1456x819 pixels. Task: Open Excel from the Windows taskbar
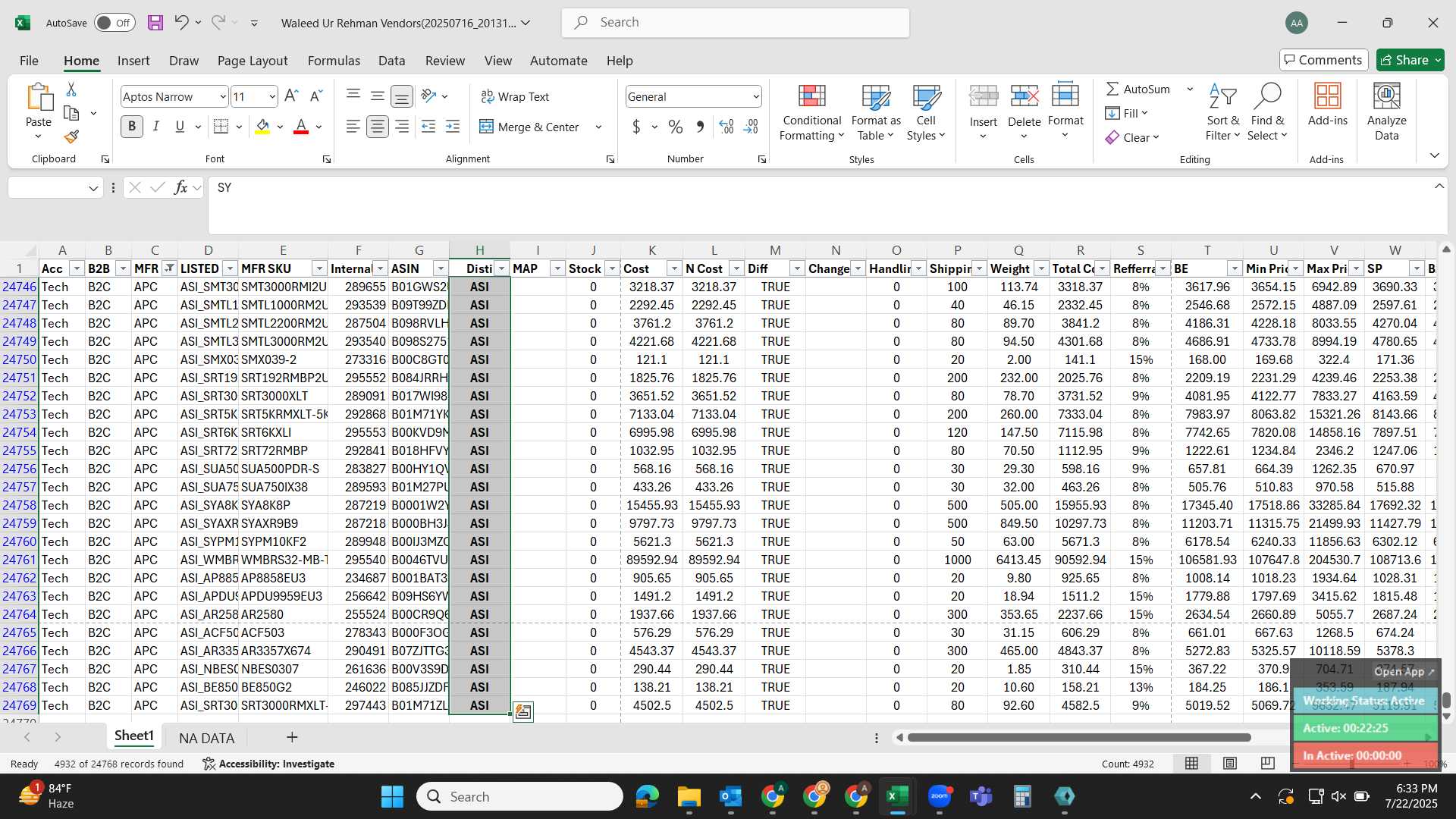point(897,796)
